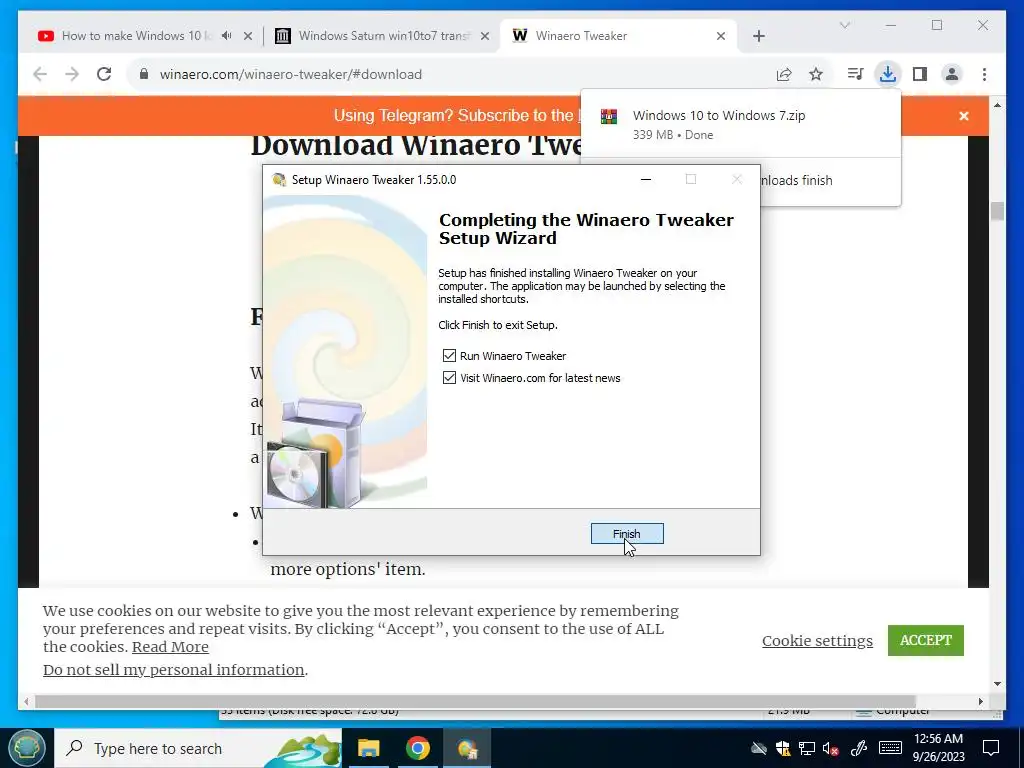Dismiss the orange Telegram banner
1024x768 pixels.
(964, 116)
